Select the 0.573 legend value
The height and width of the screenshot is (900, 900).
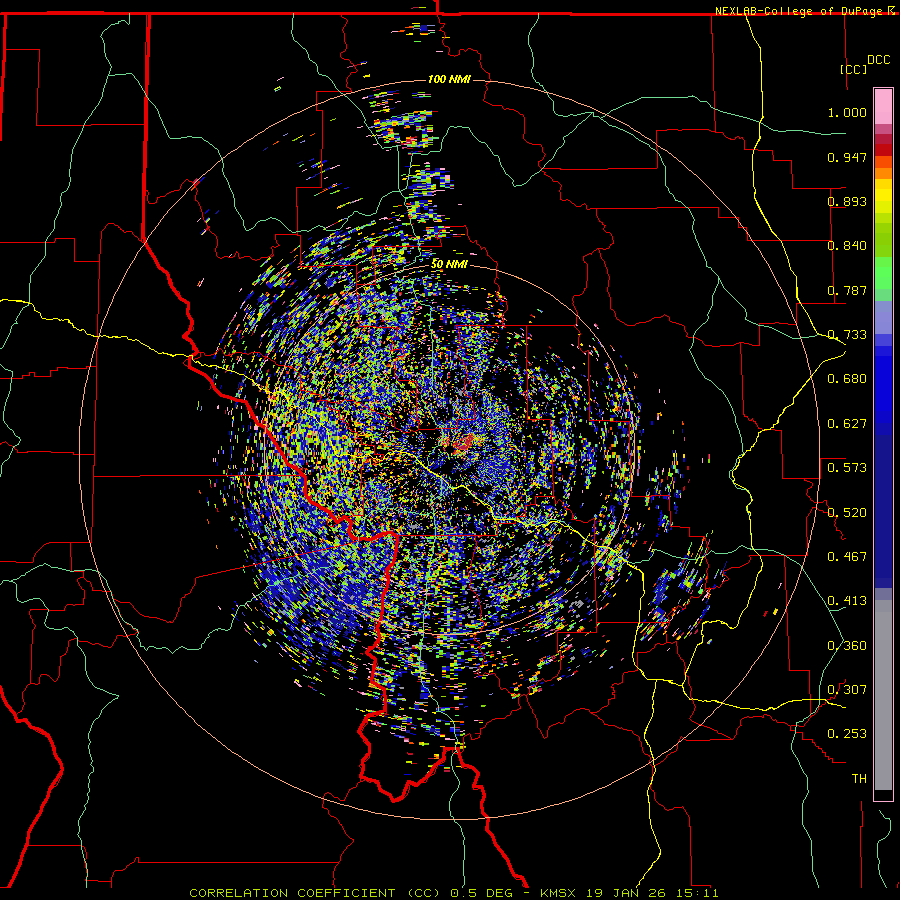point(847,468)
